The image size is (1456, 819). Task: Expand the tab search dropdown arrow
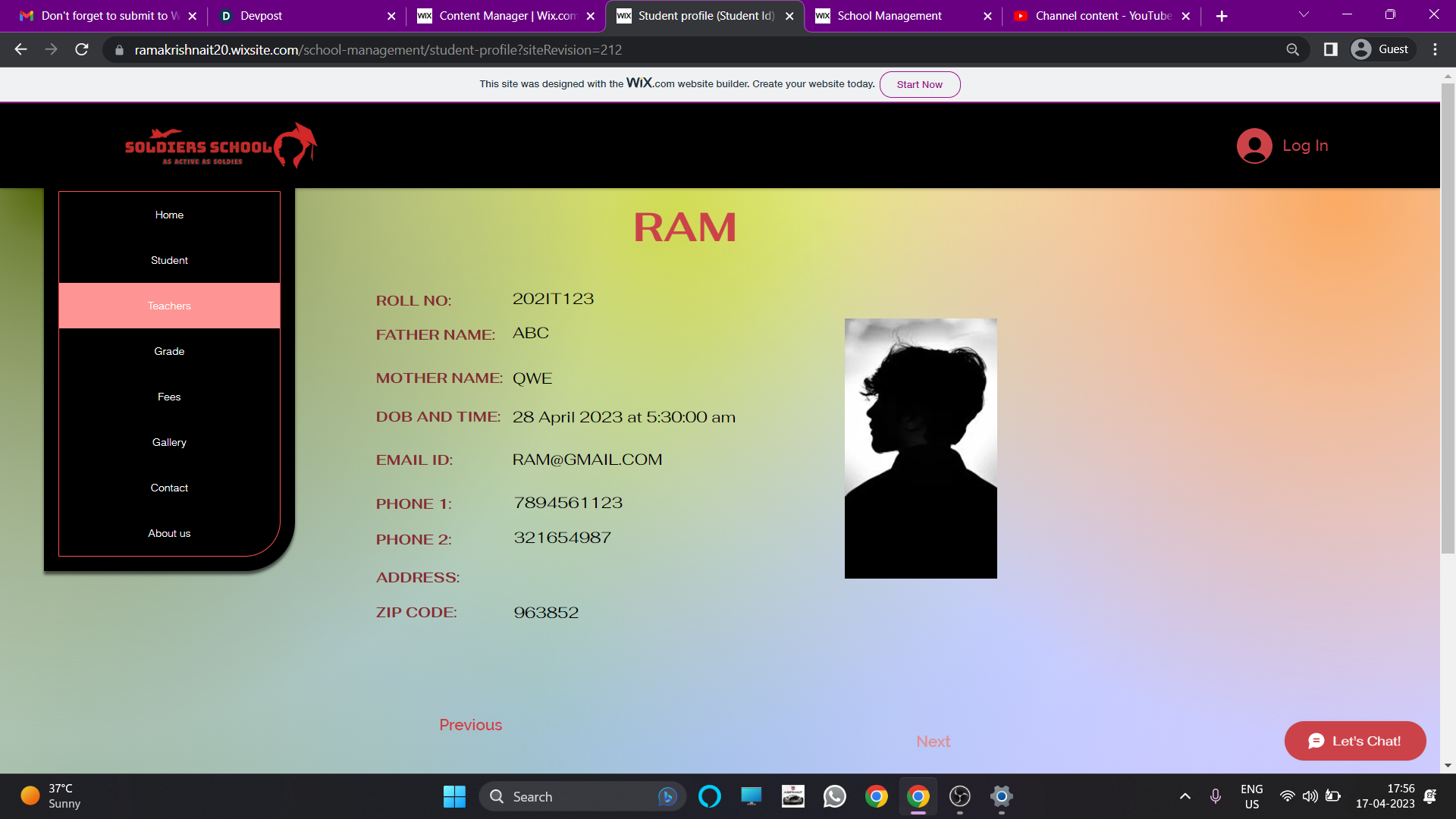pyautogui.click(x=1304, y=15)
